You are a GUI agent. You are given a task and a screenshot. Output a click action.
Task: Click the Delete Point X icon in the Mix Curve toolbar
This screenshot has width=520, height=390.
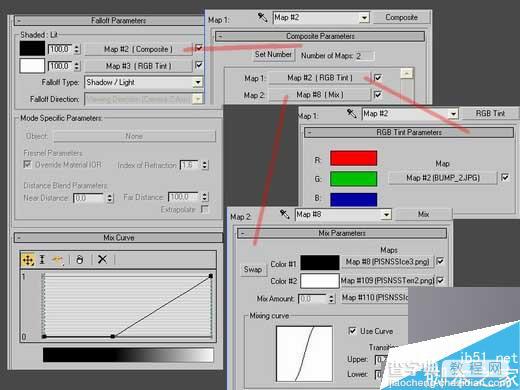pos(102,259)
